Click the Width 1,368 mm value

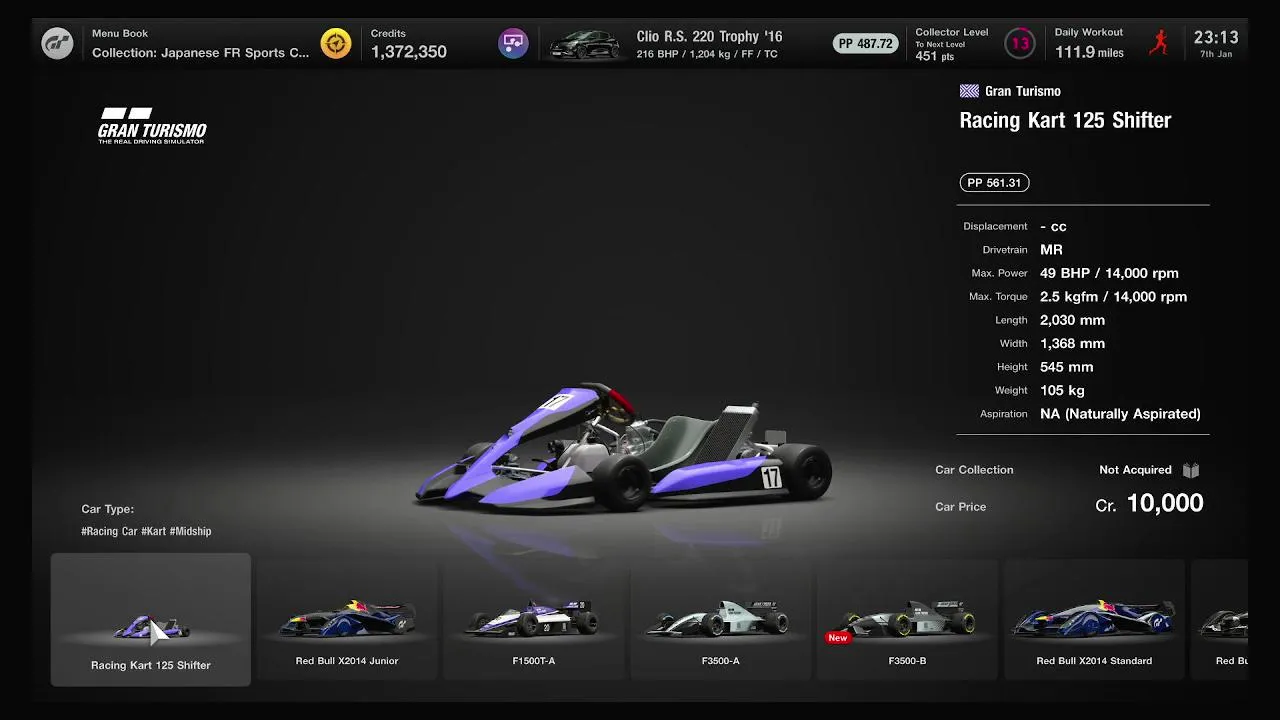point(1072,344)
